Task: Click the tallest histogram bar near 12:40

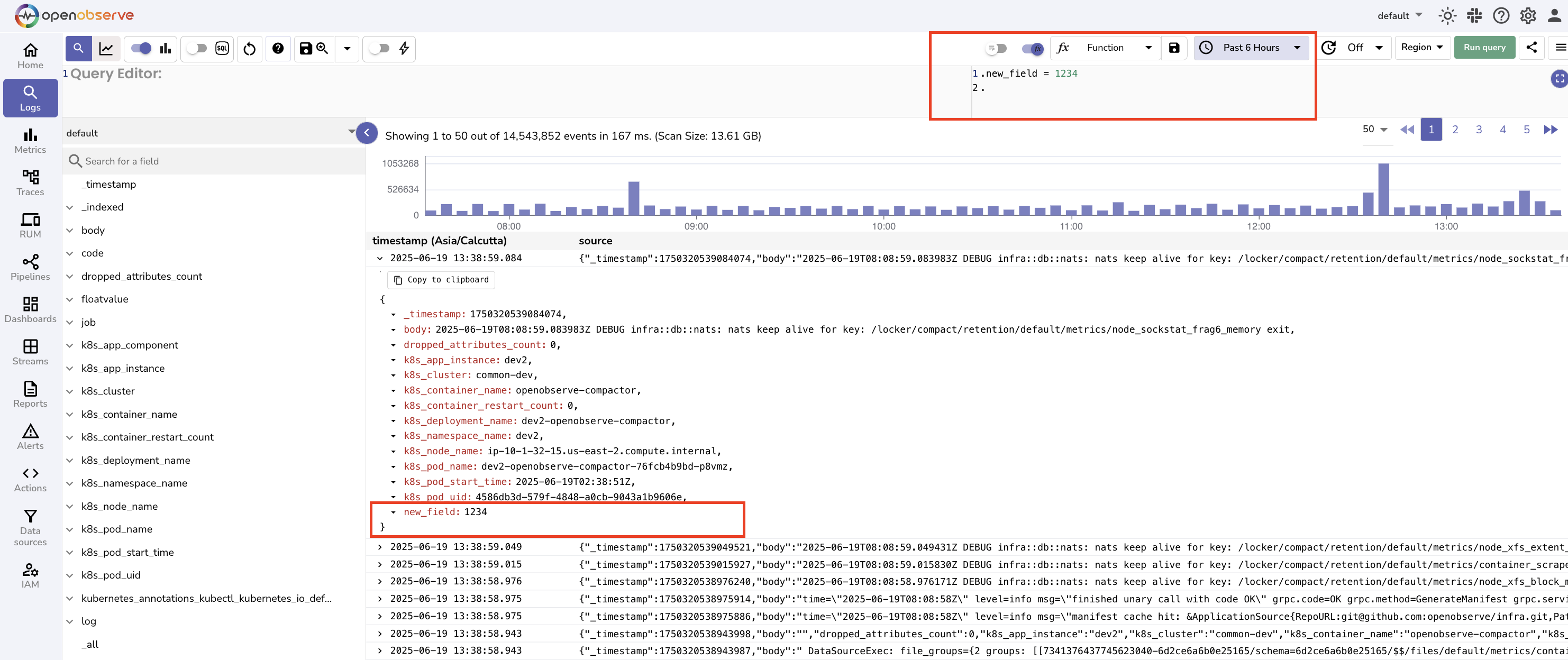Action: (1383, 189)
